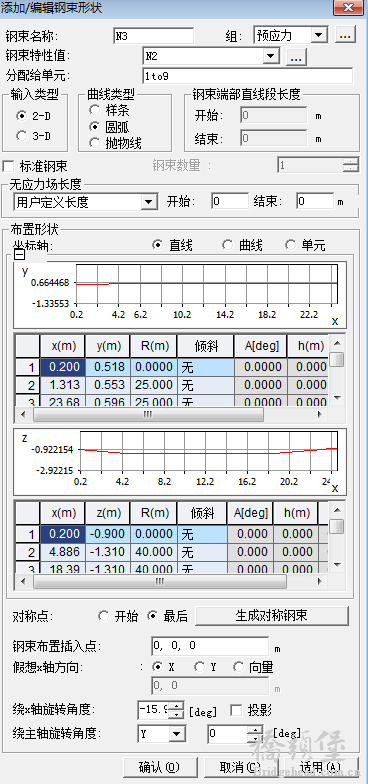
Task: Increase 绕主轴旋转角度 with up spinner
Action: pos(255,730)
